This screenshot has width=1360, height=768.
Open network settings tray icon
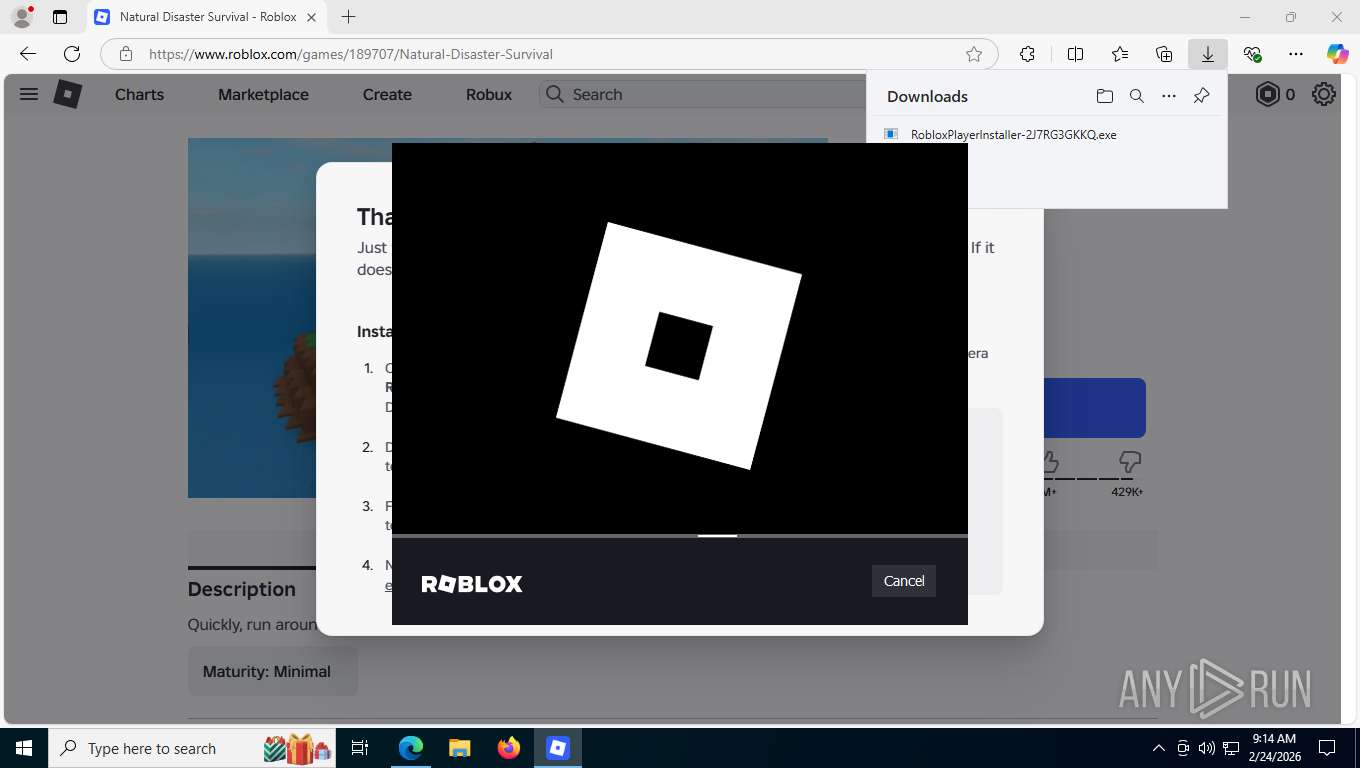pos(1231,748)
